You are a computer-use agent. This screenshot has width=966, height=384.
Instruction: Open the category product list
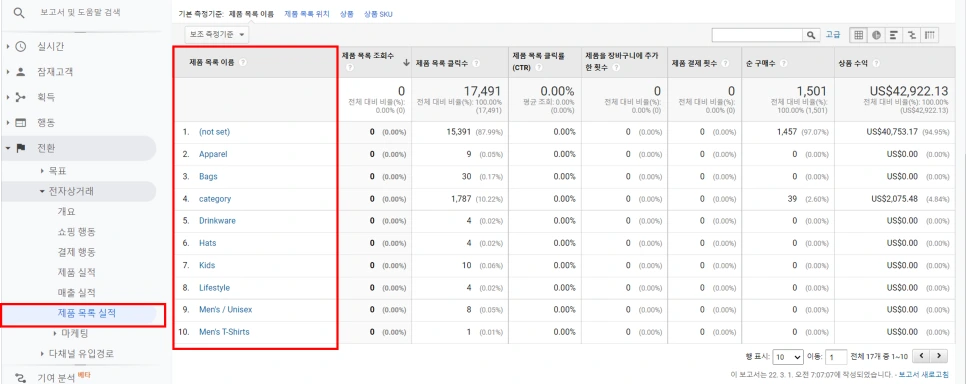point(215,199)
